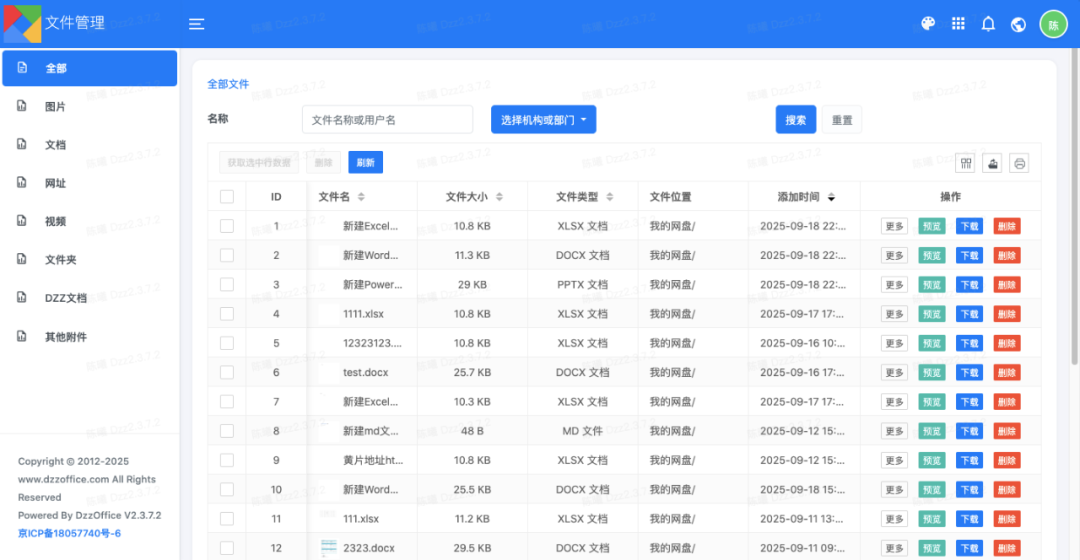
Task: Click the 文件名称或用户名 input field
Action: coord(387,120)
